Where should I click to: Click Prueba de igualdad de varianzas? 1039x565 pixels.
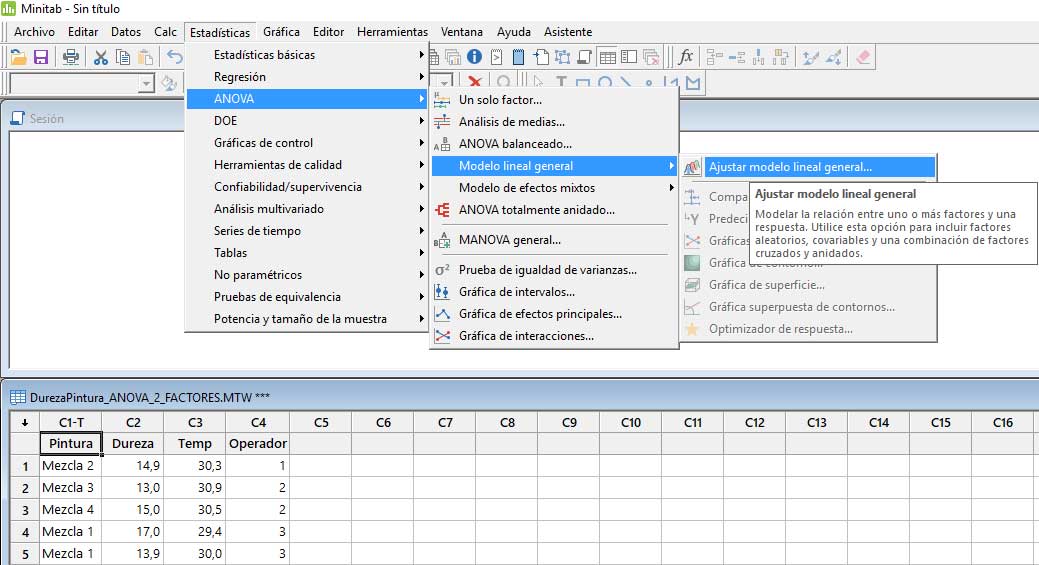[547, 270]
